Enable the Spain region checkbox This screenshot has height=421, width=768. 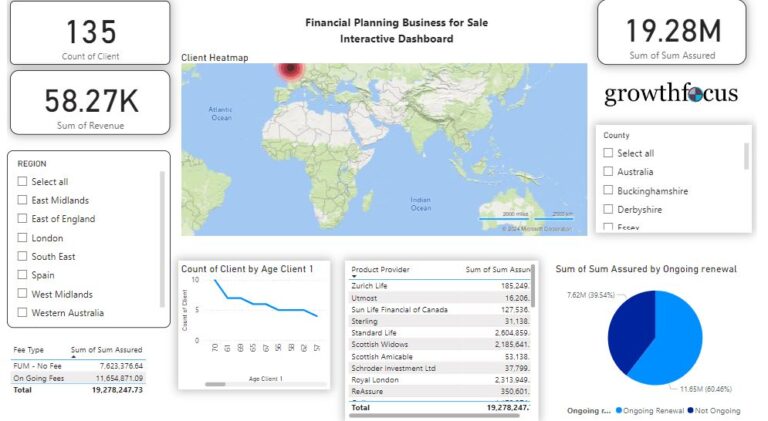22,276
